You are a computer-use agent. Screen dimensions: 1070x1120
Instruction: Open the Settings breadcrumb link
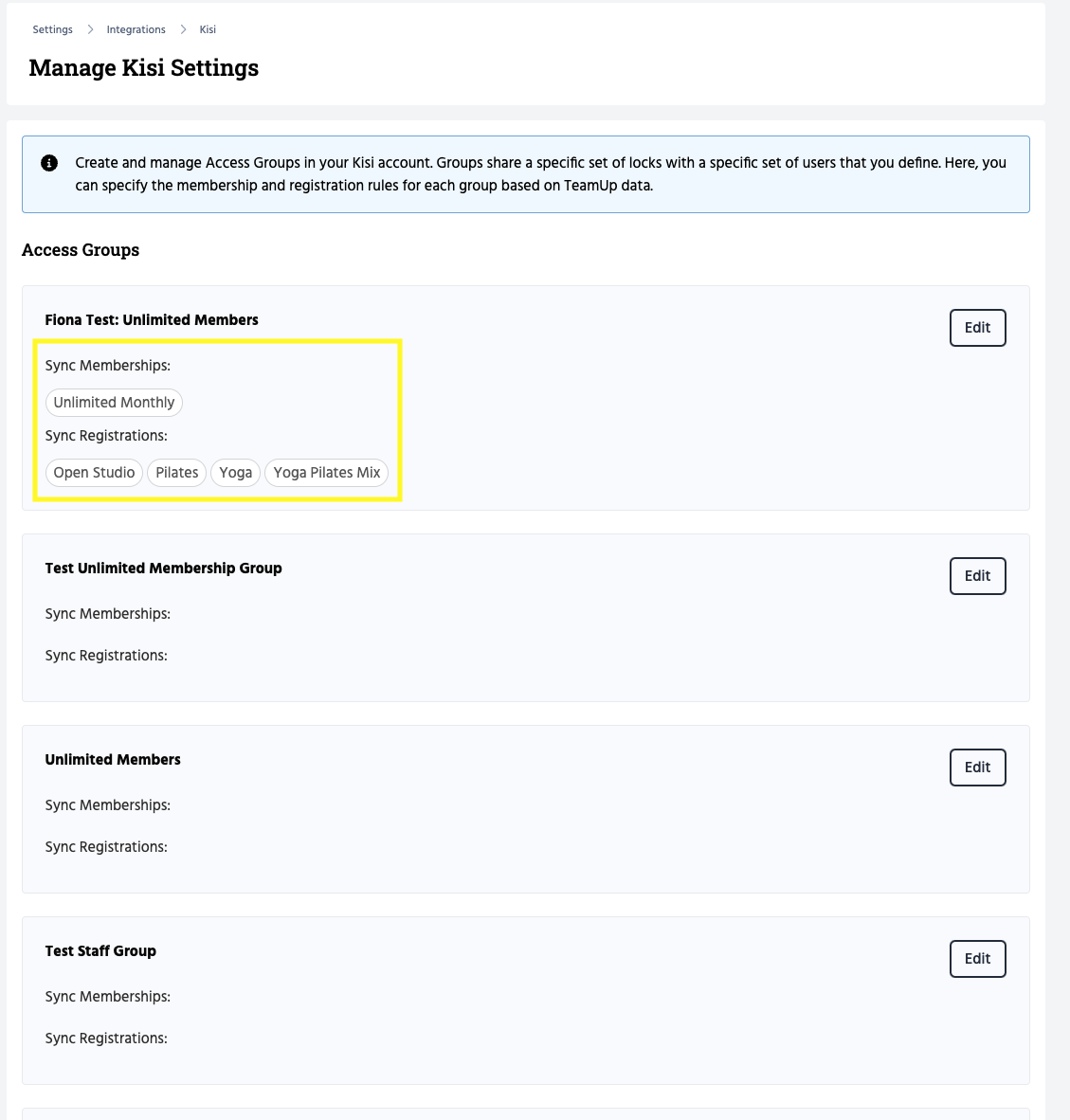52,29
